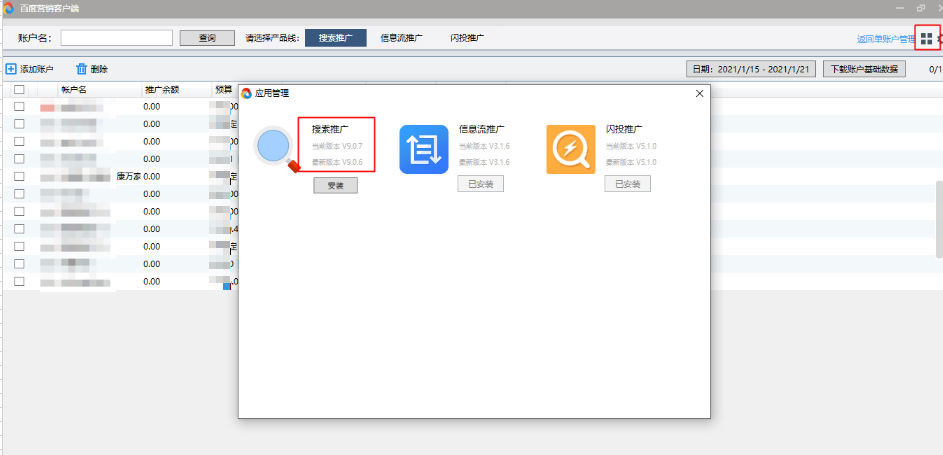
Task: Toggle the select-all checkbox in table header
Action: pyautogui.click(x=19, y=89)
